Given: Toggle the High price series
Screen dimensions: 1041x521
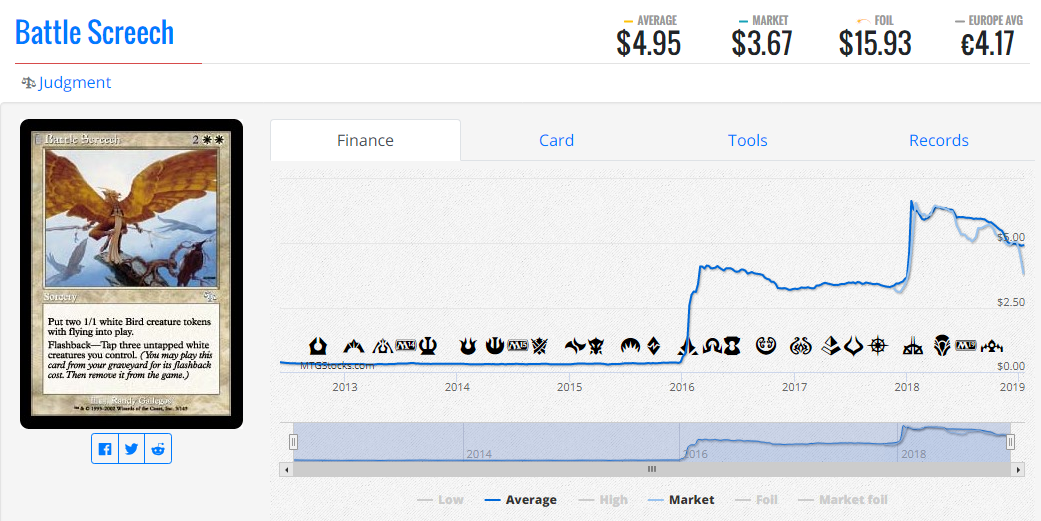Looking at the screenshot, I should tap(603, 500).
